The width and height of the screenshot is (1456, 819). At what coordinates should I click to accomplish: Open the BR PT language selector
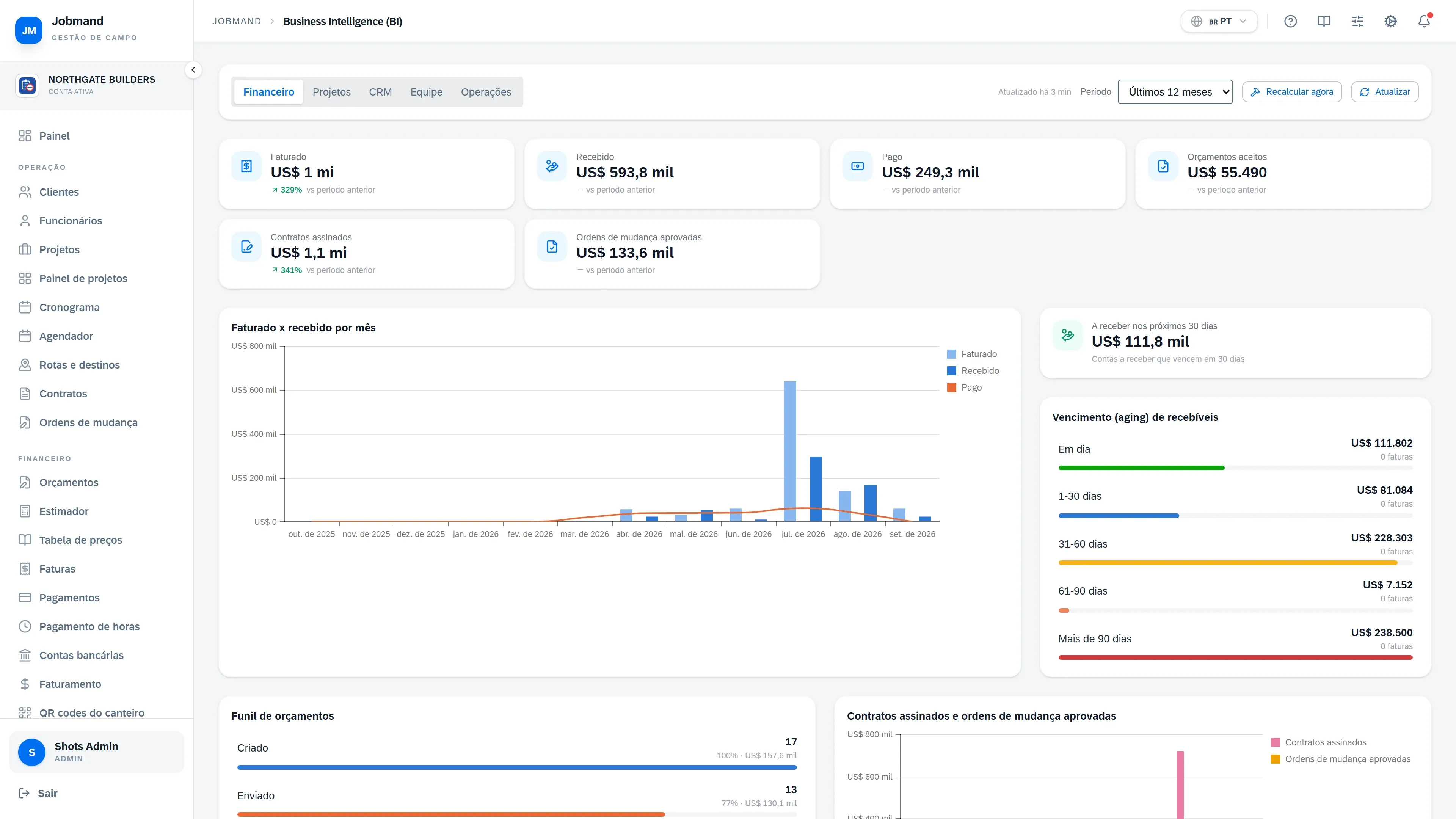pyautogui.click(x=1219, y=22)
